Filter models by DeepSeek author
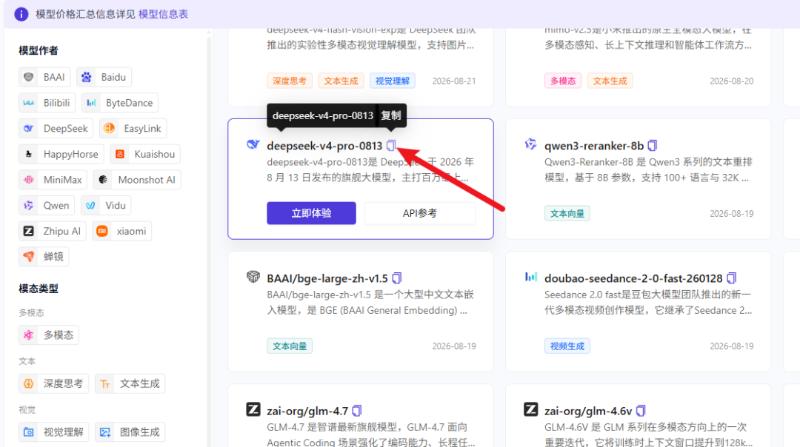Screen dimensions: 800x447 click(x=56, y=128)
